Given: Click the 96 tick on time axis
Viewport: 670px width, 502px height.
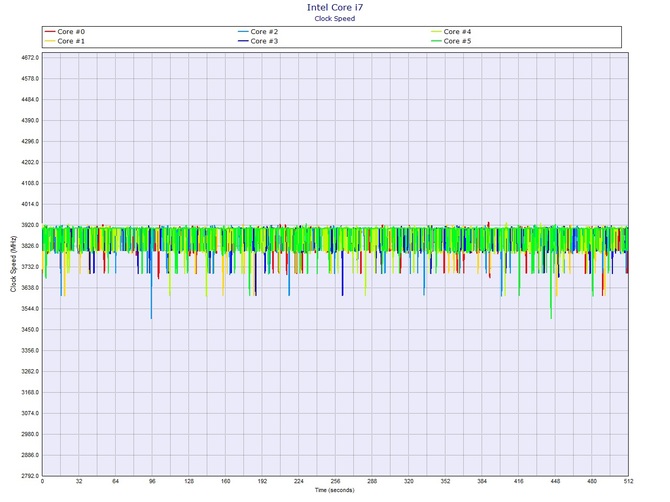Looking at the screenshot, I should tap(152, 481).
